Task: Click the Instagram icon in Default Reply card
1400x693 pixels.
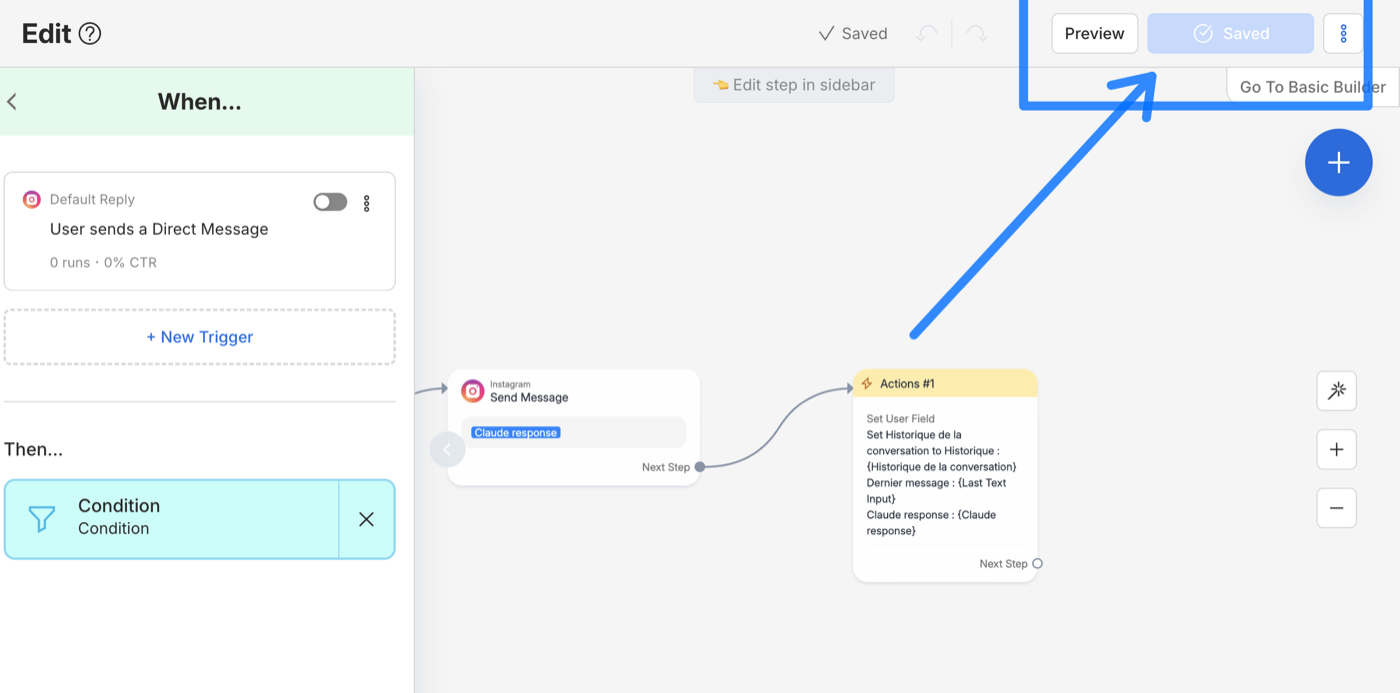Action: point(32,199)
